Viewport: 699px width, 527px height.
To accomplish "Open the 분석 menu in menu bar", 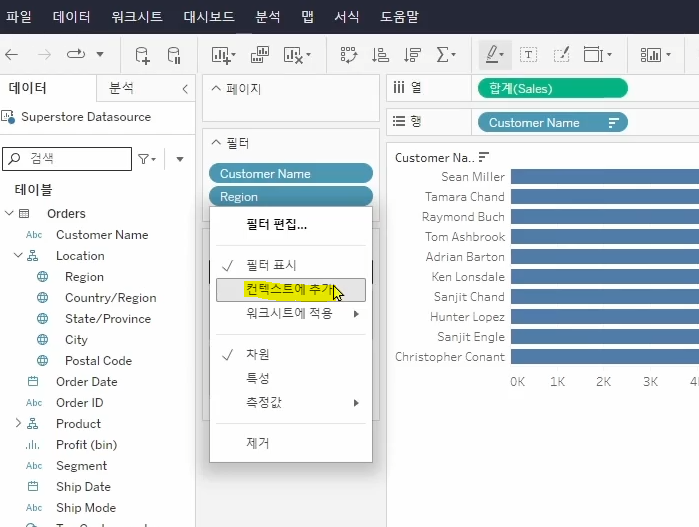I will 267,17.
